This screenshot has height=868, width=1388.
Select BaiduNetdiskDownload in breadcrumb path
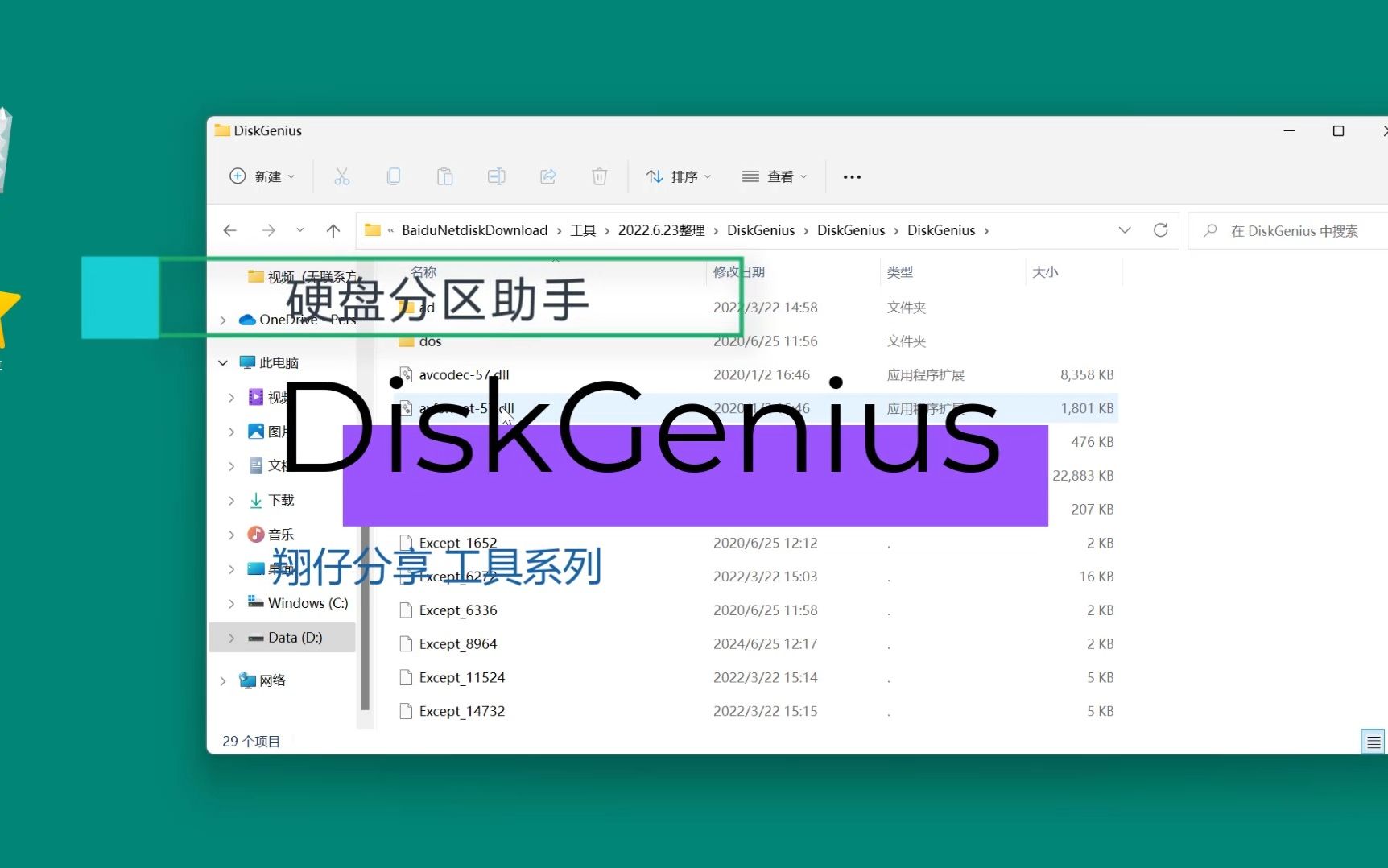coord(474,230)
